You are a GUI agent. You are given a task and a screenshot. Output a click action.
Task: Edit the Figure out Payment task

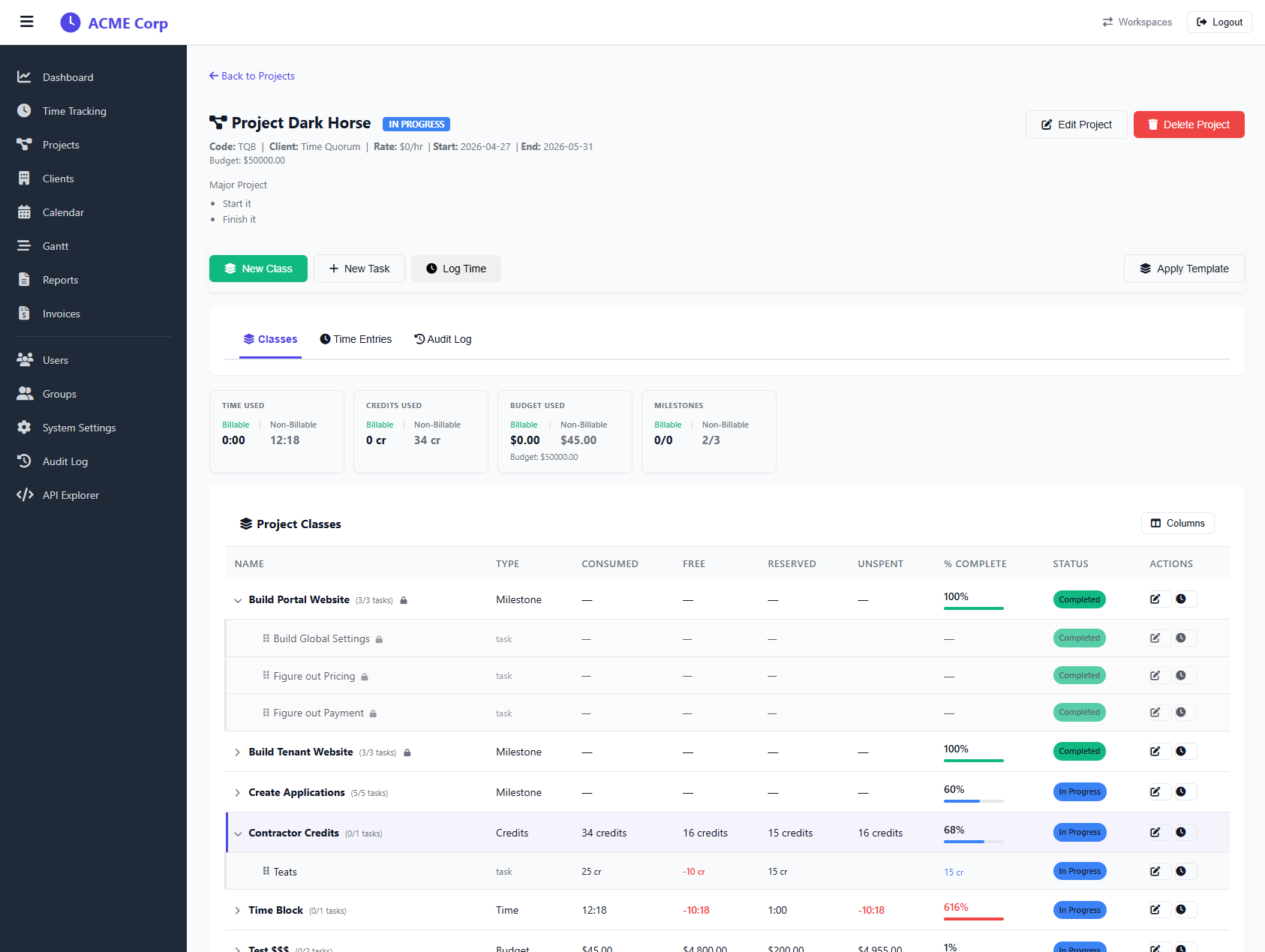click(x=1155, y=713)
